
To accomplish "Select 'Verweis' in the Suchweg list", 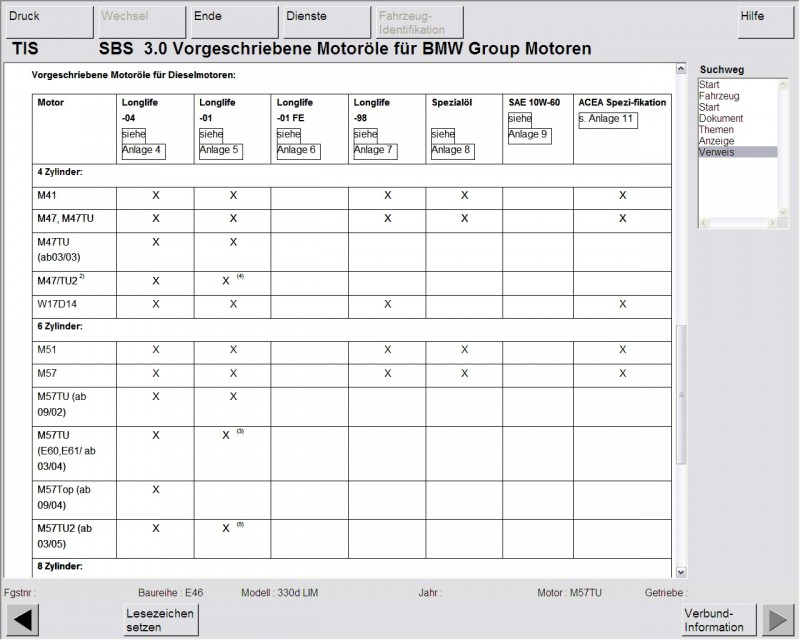I will tap(738, 152).
